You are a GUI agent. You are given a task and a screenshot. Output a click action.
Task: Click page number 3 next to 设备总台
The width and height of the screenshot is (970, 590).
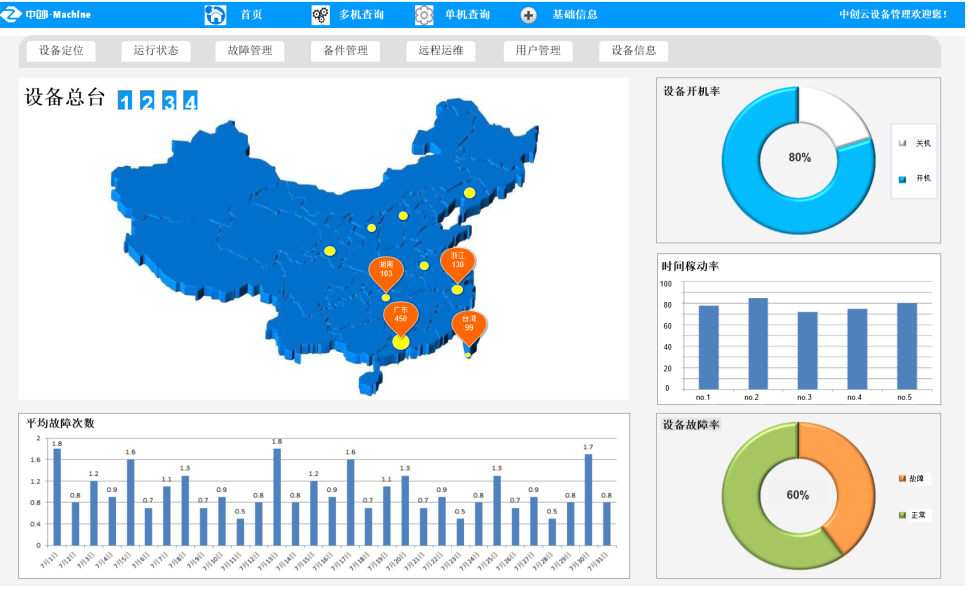169,101
